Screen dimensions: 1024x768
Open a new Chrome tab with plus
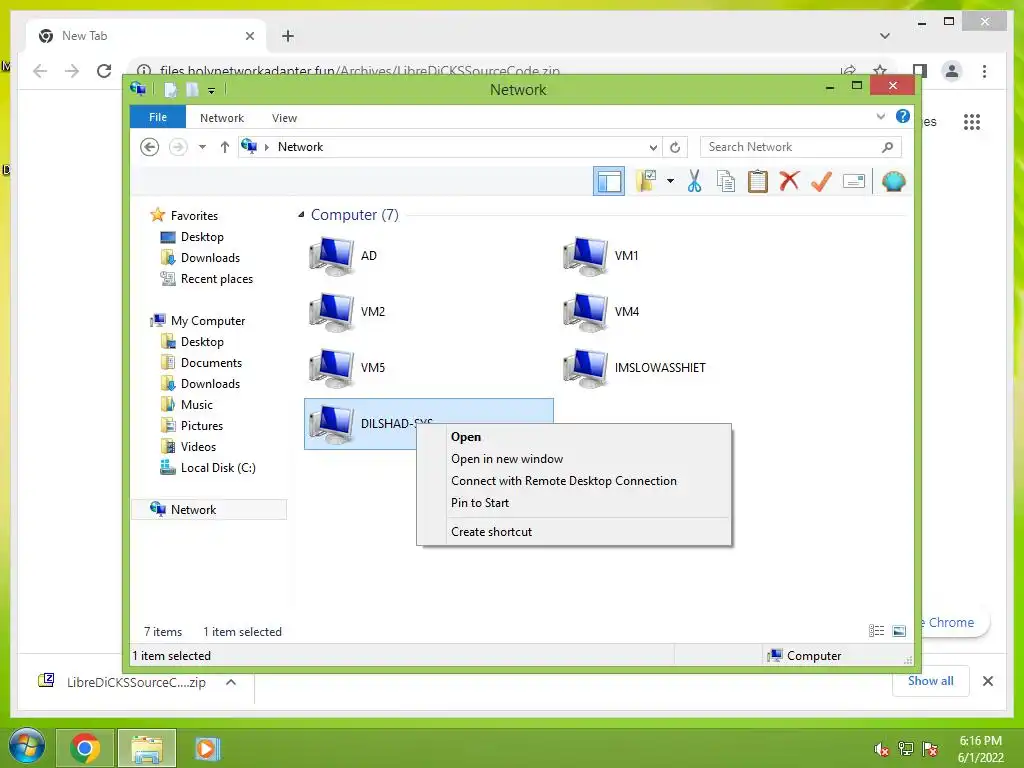coord(288,36)
